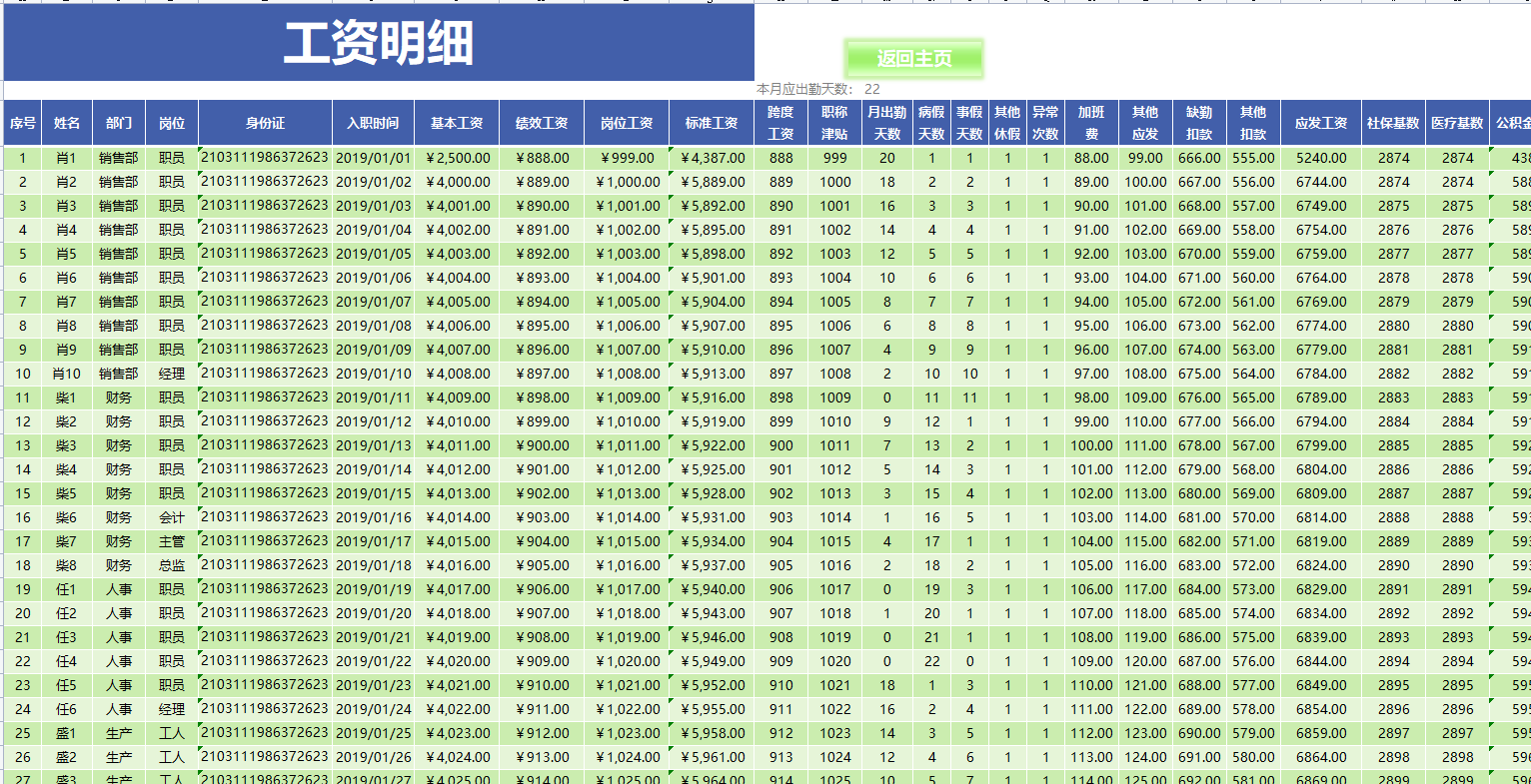Select the 加班费 column header
Image resolution: width=1531 pixels, height=784 pixels.
tap(1091, 123)
